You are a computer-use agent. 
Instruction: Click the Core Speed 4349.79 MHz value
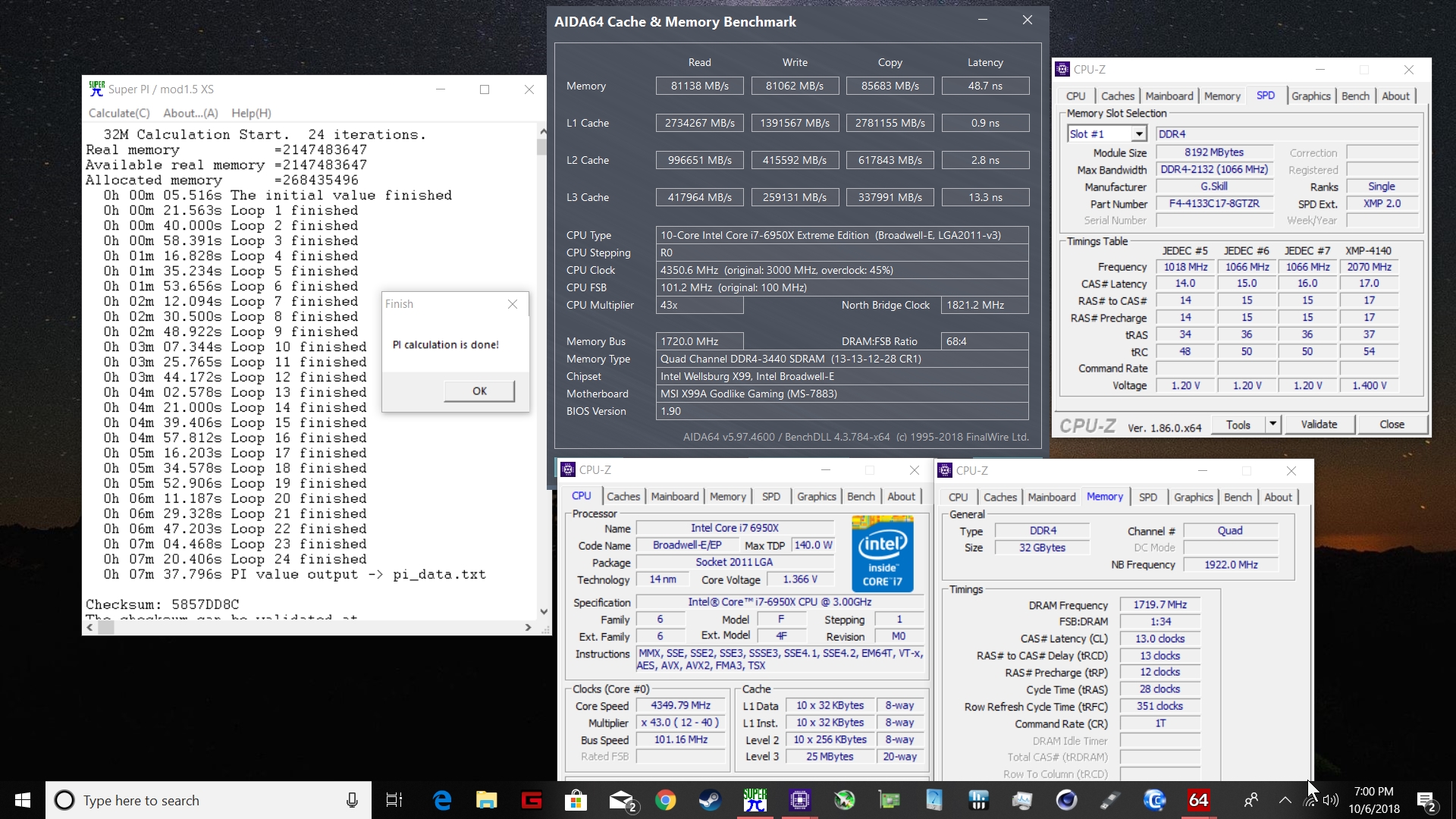tap(680, 706)
